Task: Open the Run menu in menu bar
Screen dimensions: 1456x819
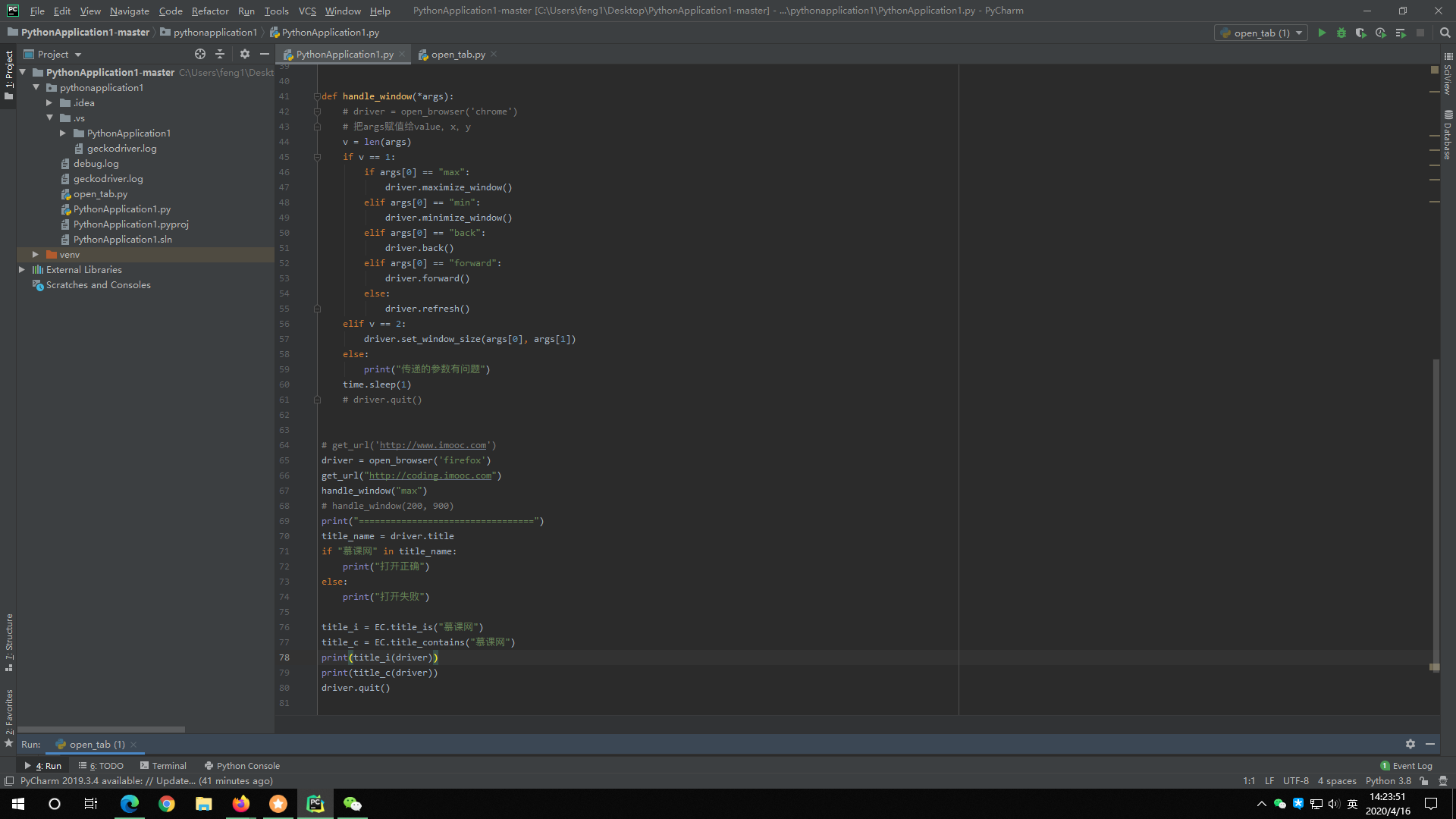Action: [246, 10]
